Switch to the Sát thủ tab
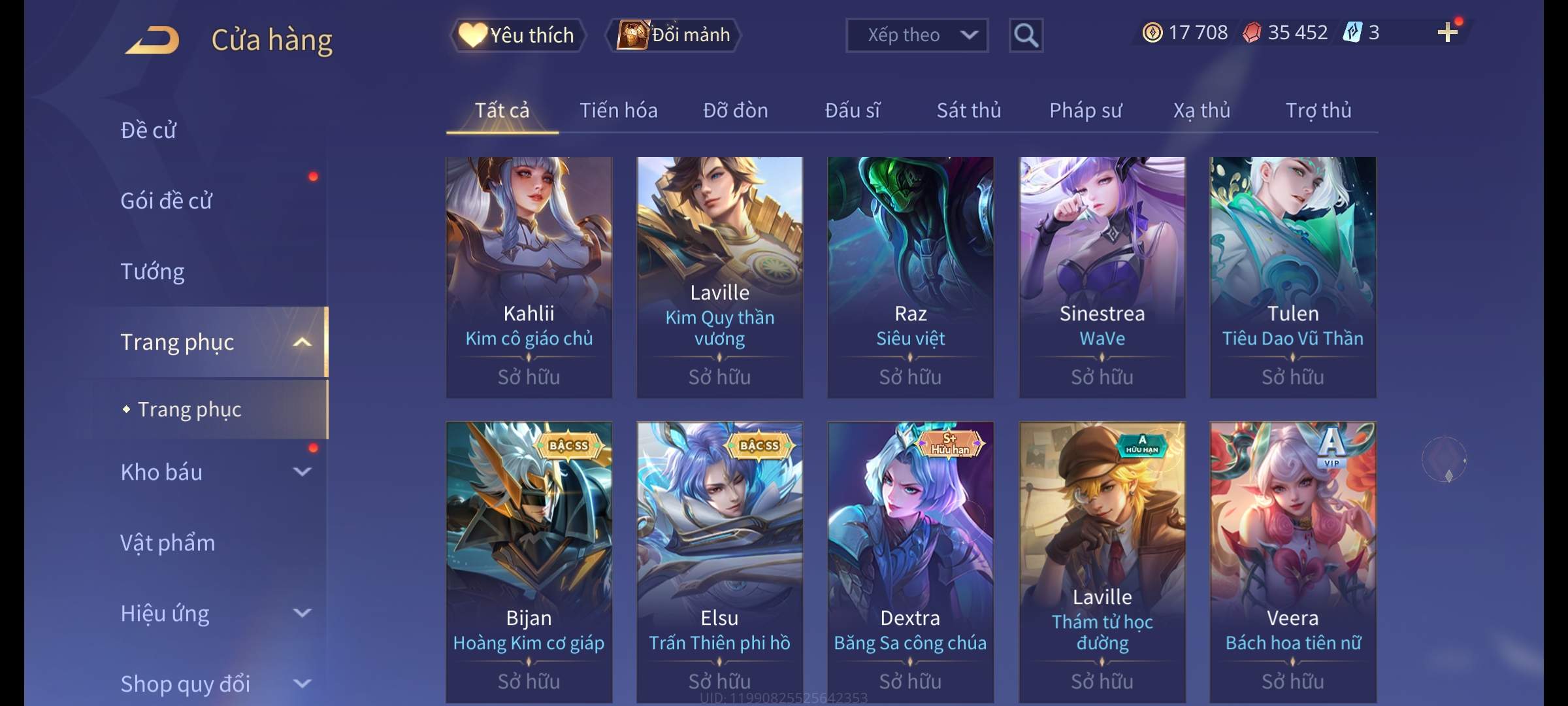Viewport: 1568px width, 706px height. coord(969,110)
